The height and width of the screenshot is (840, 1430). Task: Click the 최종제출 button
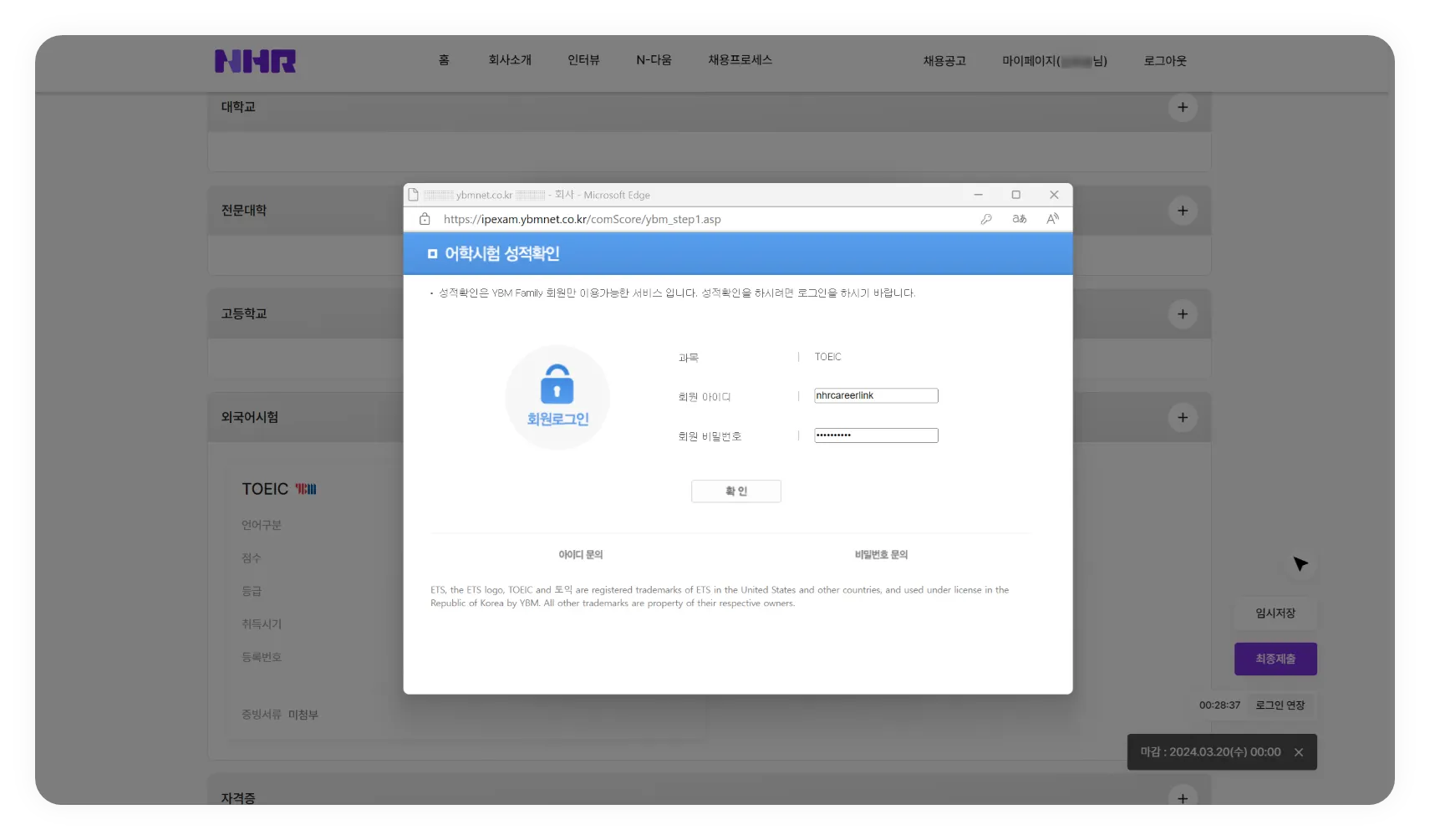pyautogui.click(x=1275, y=659)
